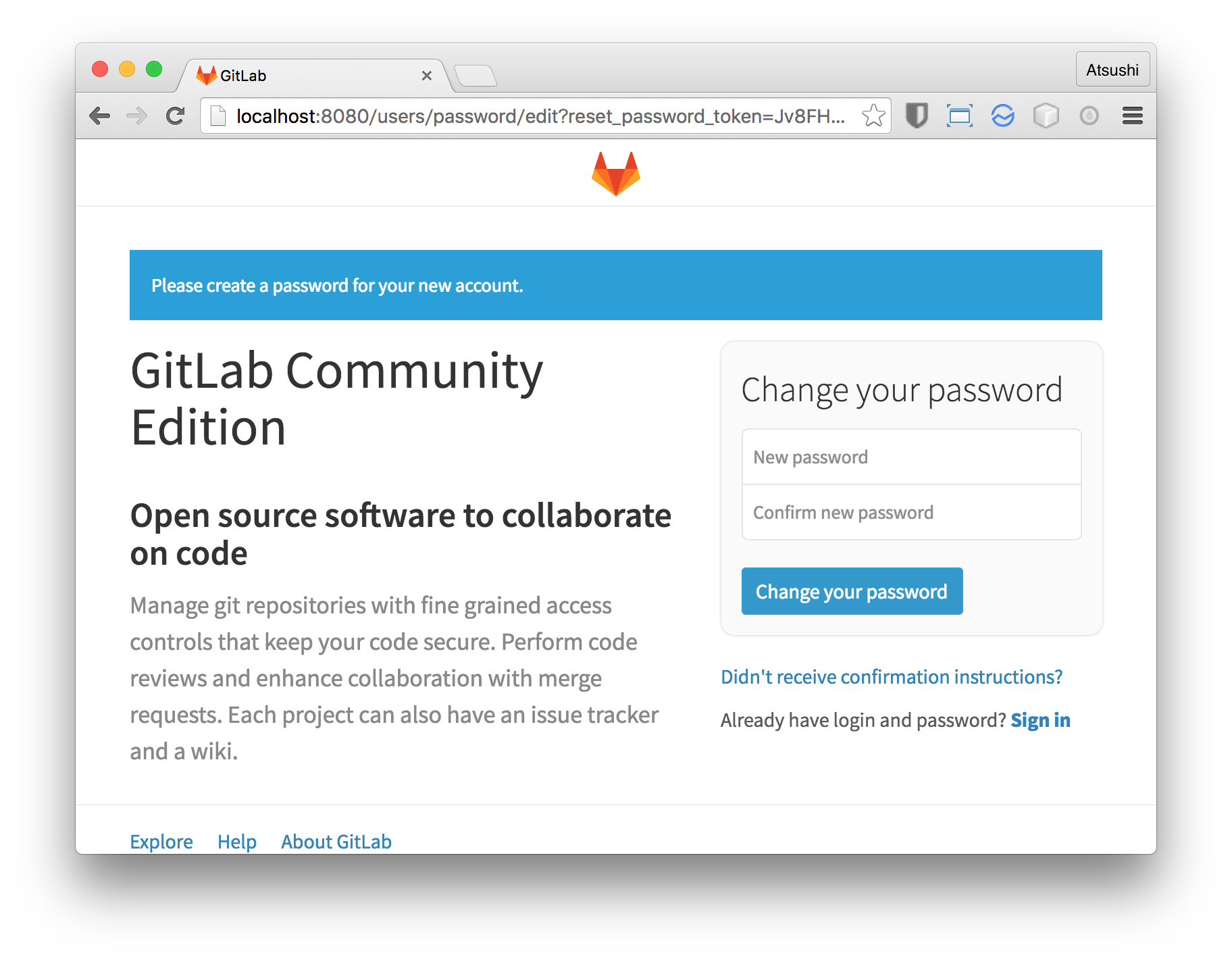Click the page icon in address bar
The width and height of the screenshot is (1232, 962).
coord(217,116)
